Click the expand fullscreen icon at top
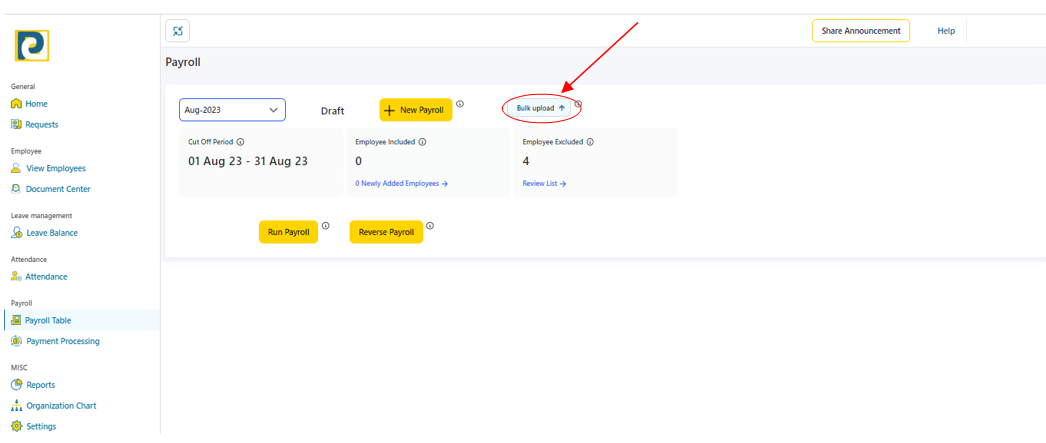1046x443 pixels. pyautogui.click(x=177, y=31)
